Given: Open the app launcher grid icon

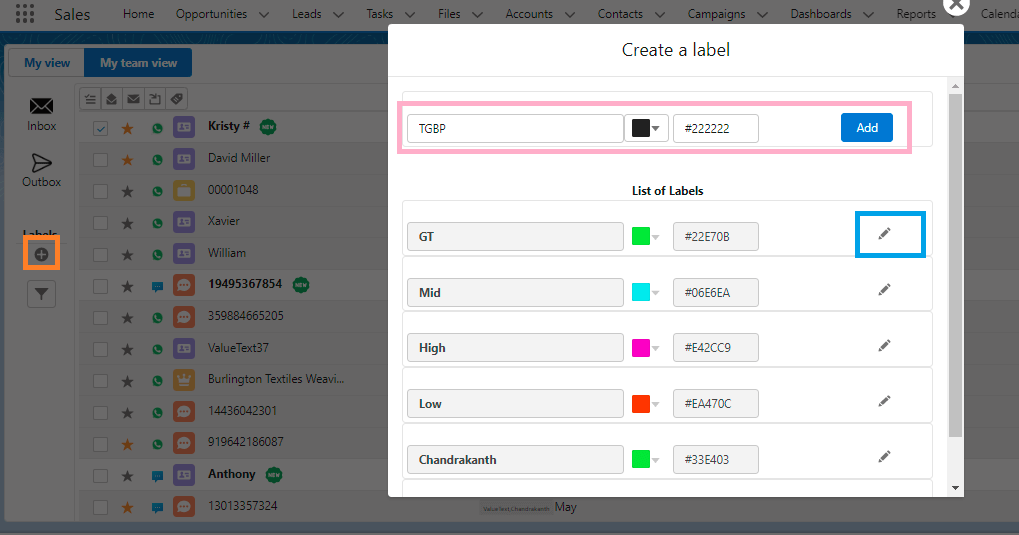Looking at the screenshot, I should [24, 14].
